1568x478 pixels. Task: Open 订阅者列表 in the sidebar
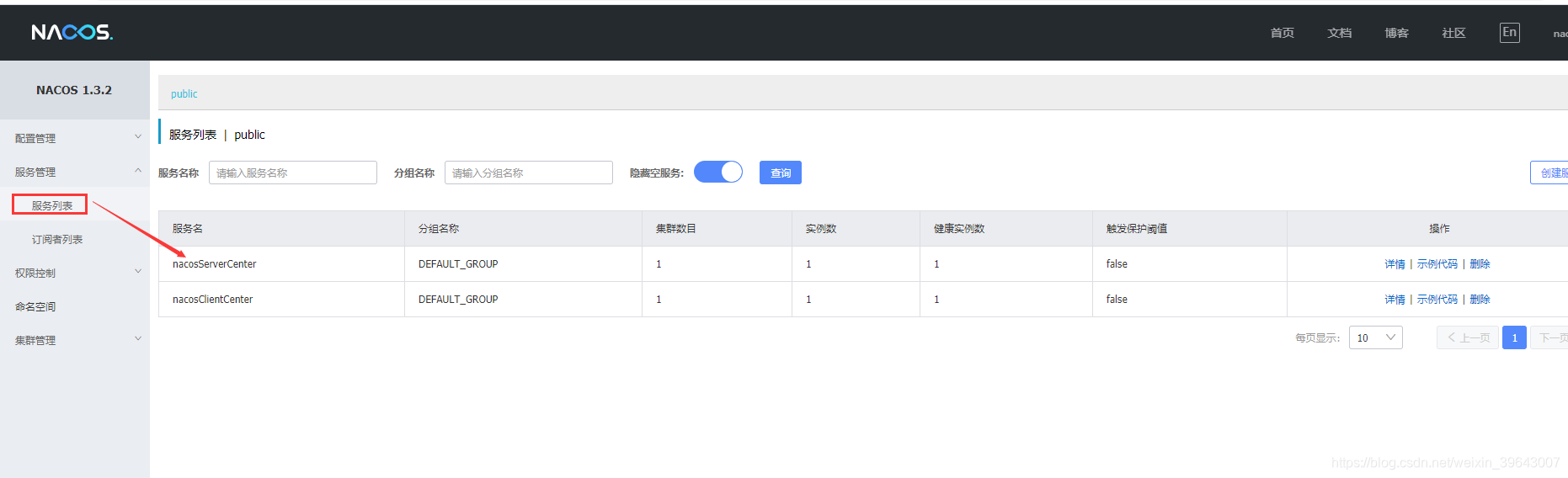57,240
